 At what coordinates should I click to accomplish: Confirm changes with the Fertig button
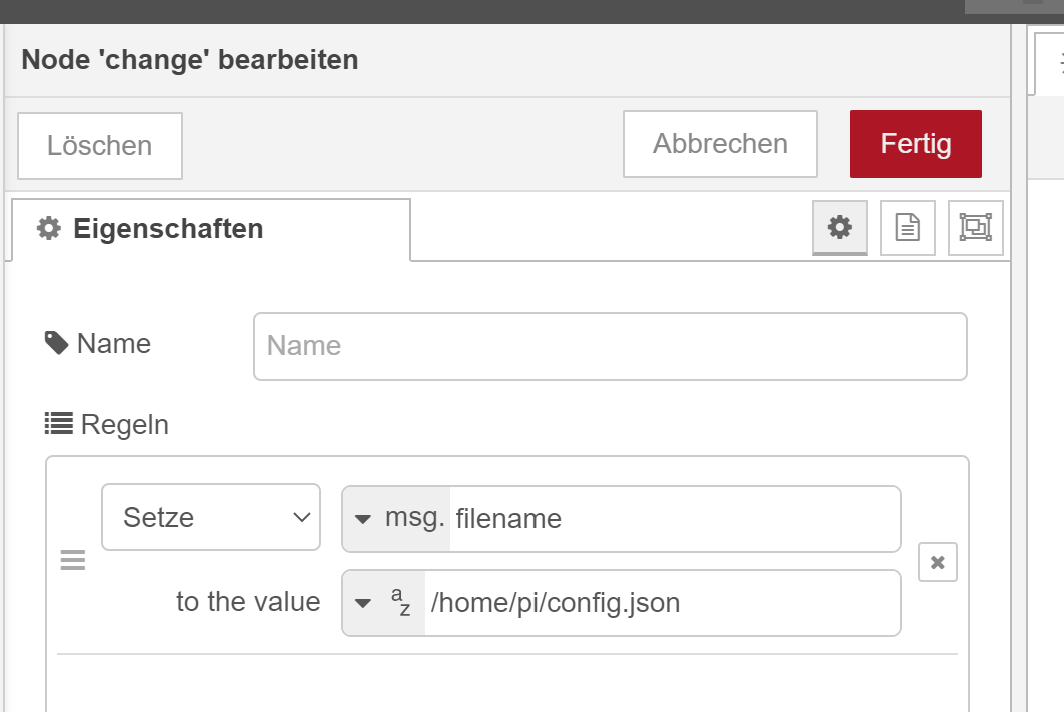[915, 144]
